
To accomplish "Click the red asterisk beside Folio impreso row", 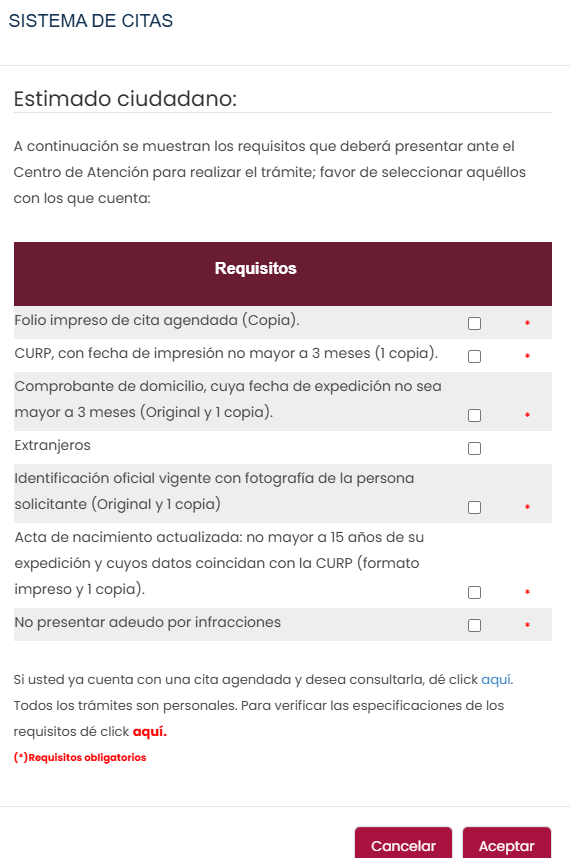I will tap(527, 323).
